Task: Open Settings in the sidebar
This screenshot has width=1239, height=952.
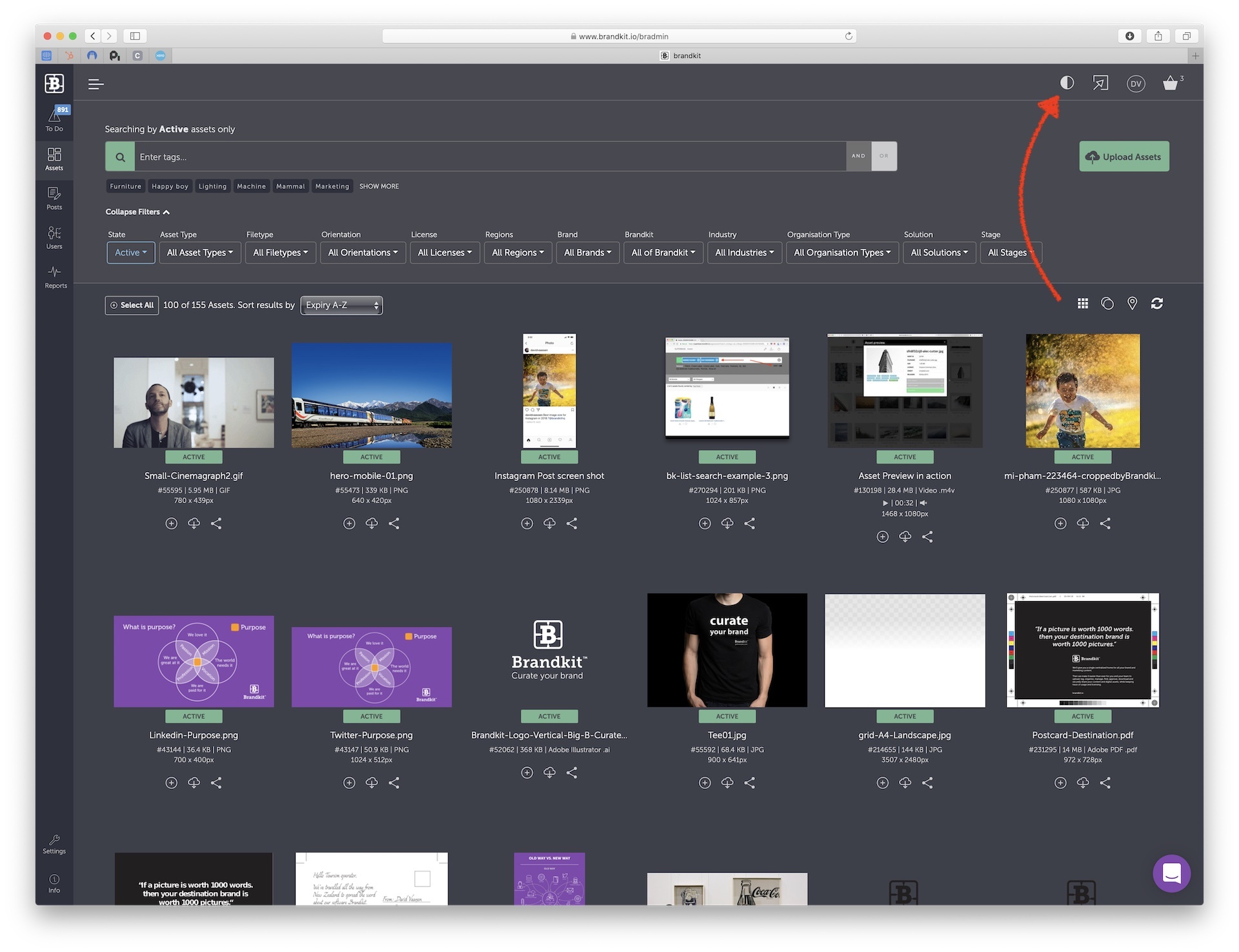Action: [x=54, y=844]
